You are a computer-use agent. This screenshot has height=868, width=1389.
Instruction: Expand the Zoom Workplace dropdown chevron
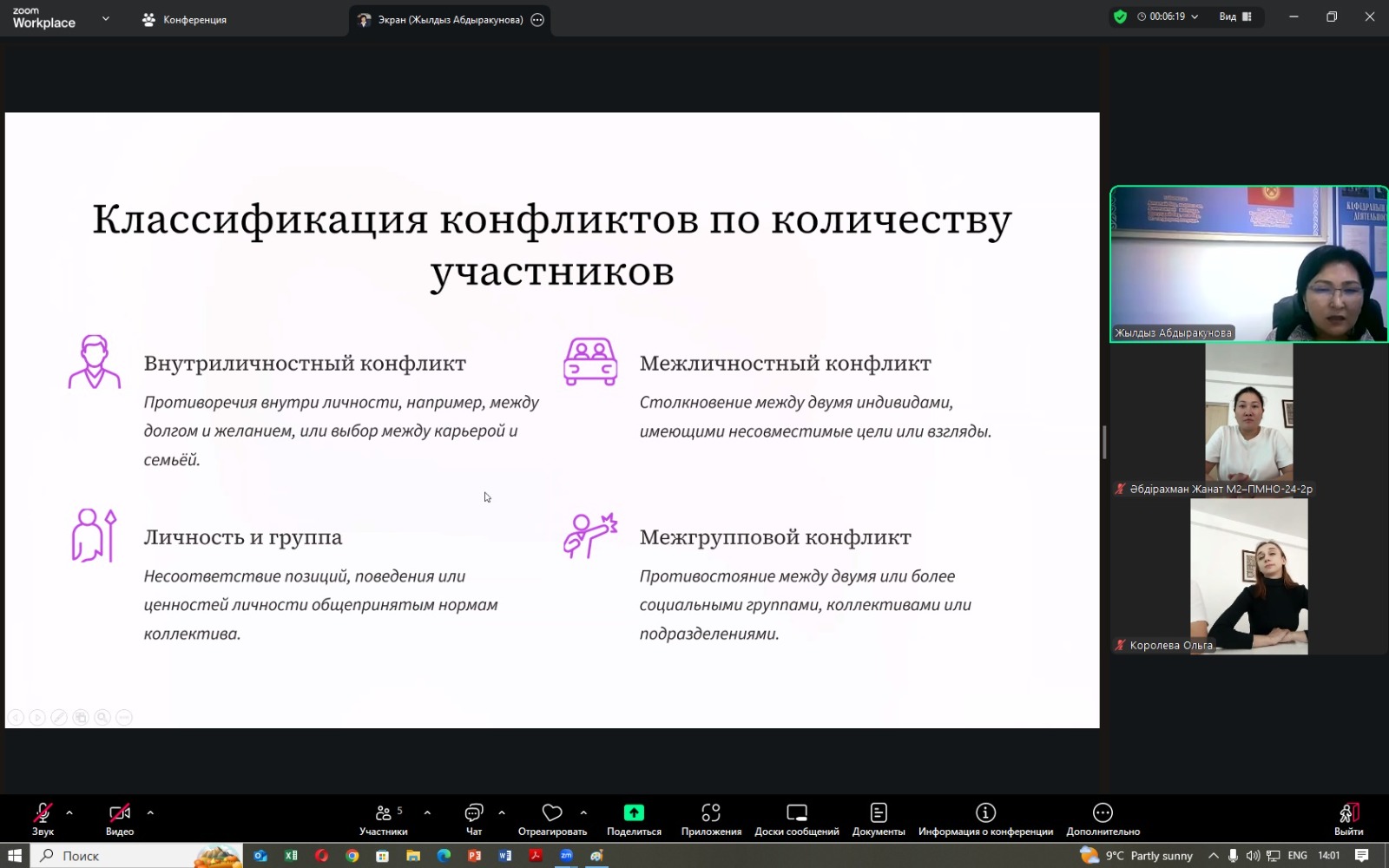(x=106, y=18)
